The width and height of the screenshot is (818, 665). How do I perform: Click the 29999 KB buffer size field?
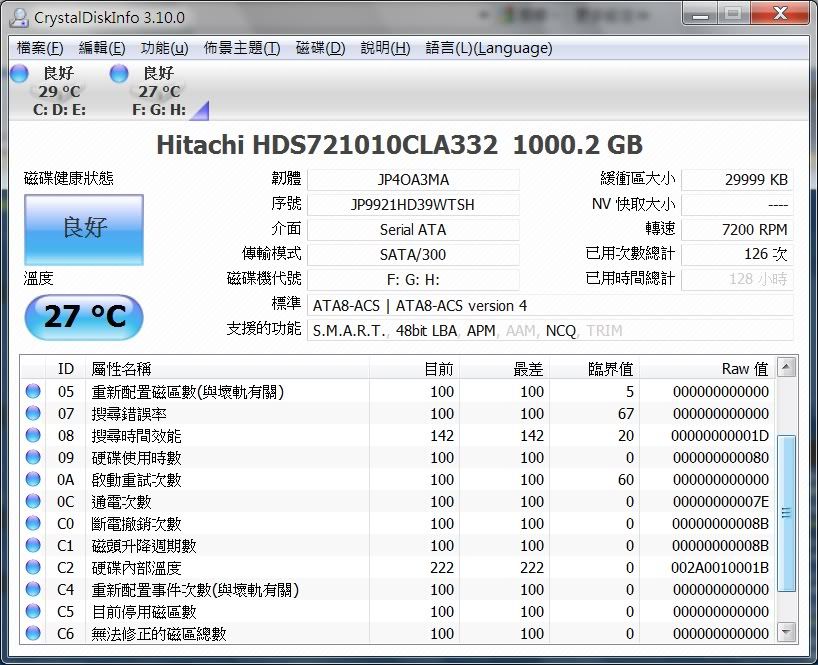[737, 179]
